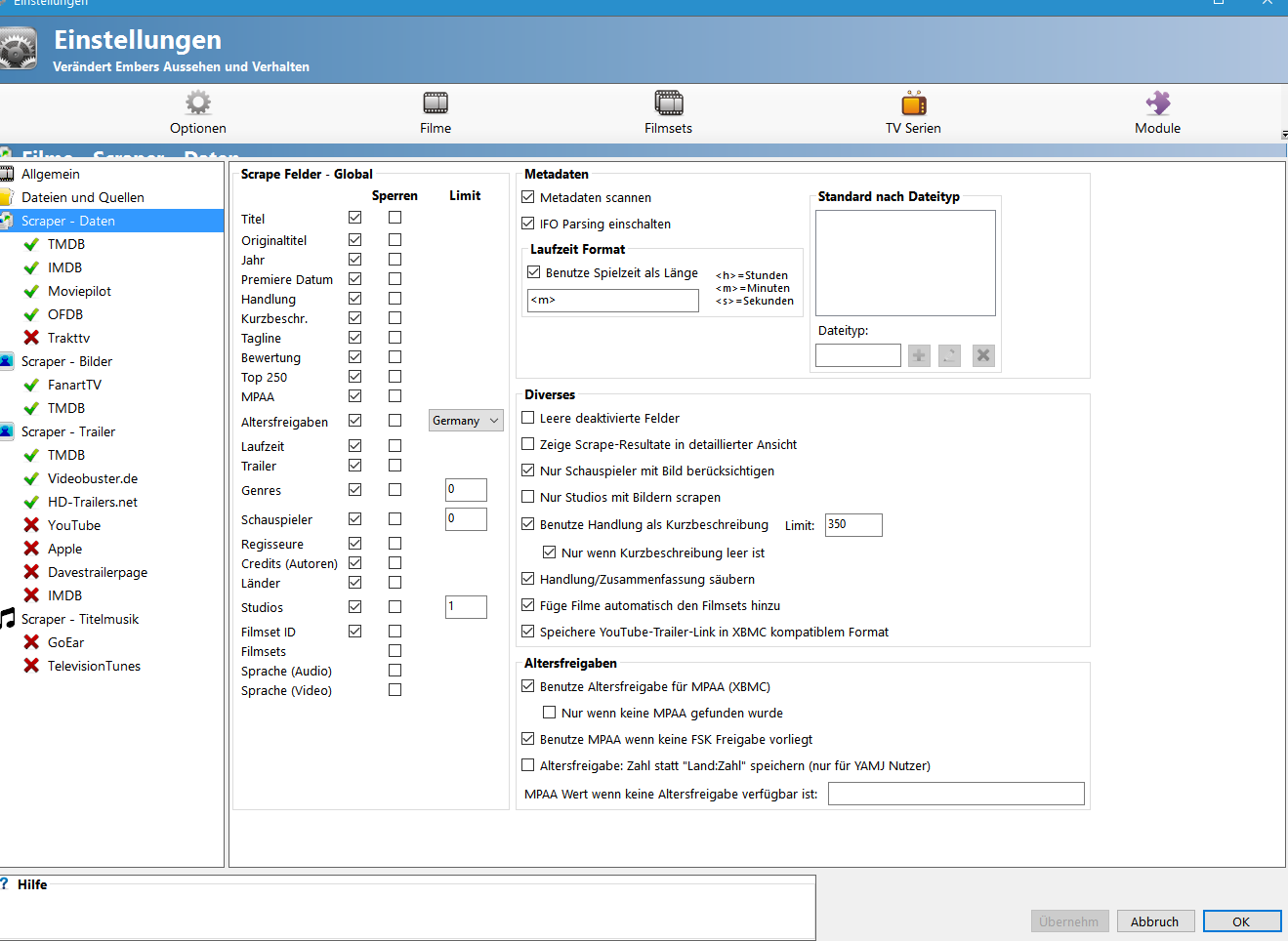Click the green check icon beside HD-Trailers.net
Screen dimensions: 1288x941
(x=31, y=502)
